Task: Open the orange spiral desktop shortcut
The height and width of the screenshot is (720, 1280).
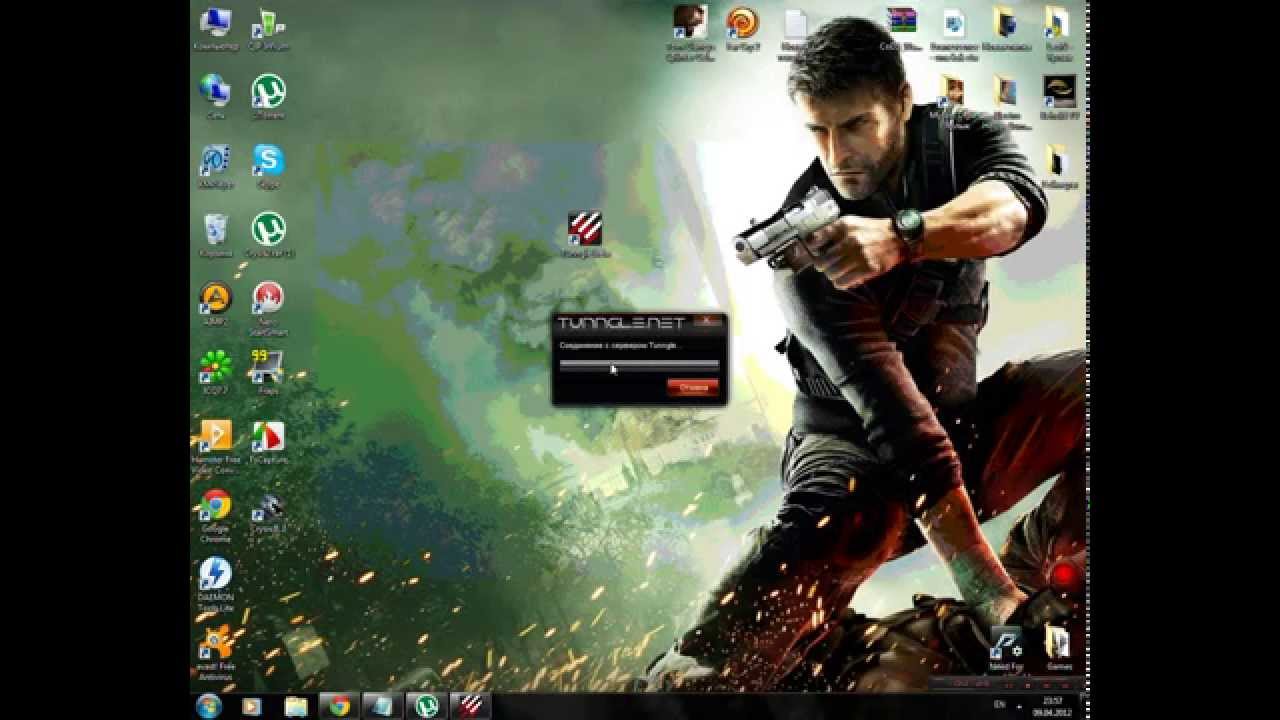Action: coord(742,30)
